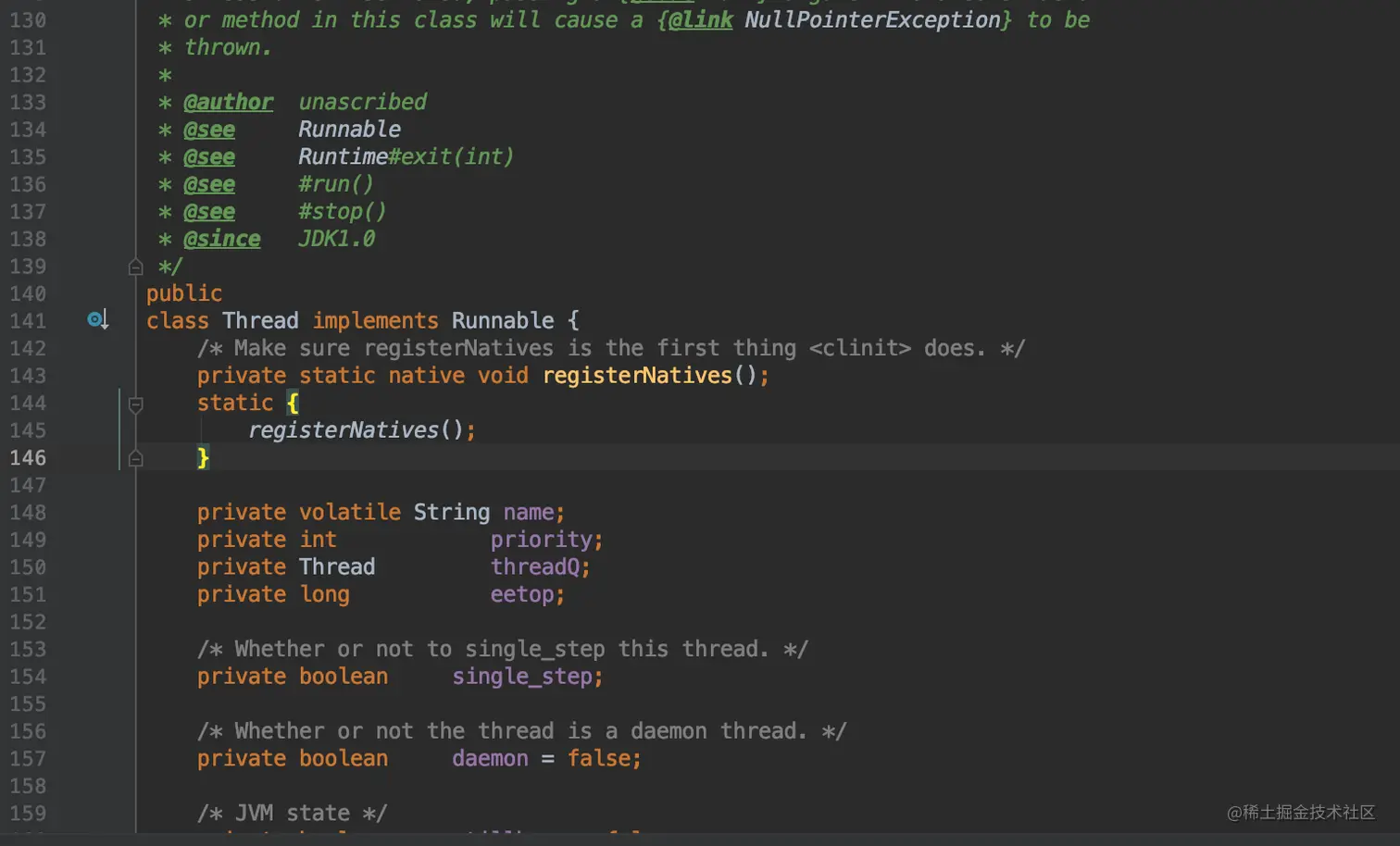Click the class name Thread on line 141
Viewport: 1400px width, 846px height.
coord(260,320)
